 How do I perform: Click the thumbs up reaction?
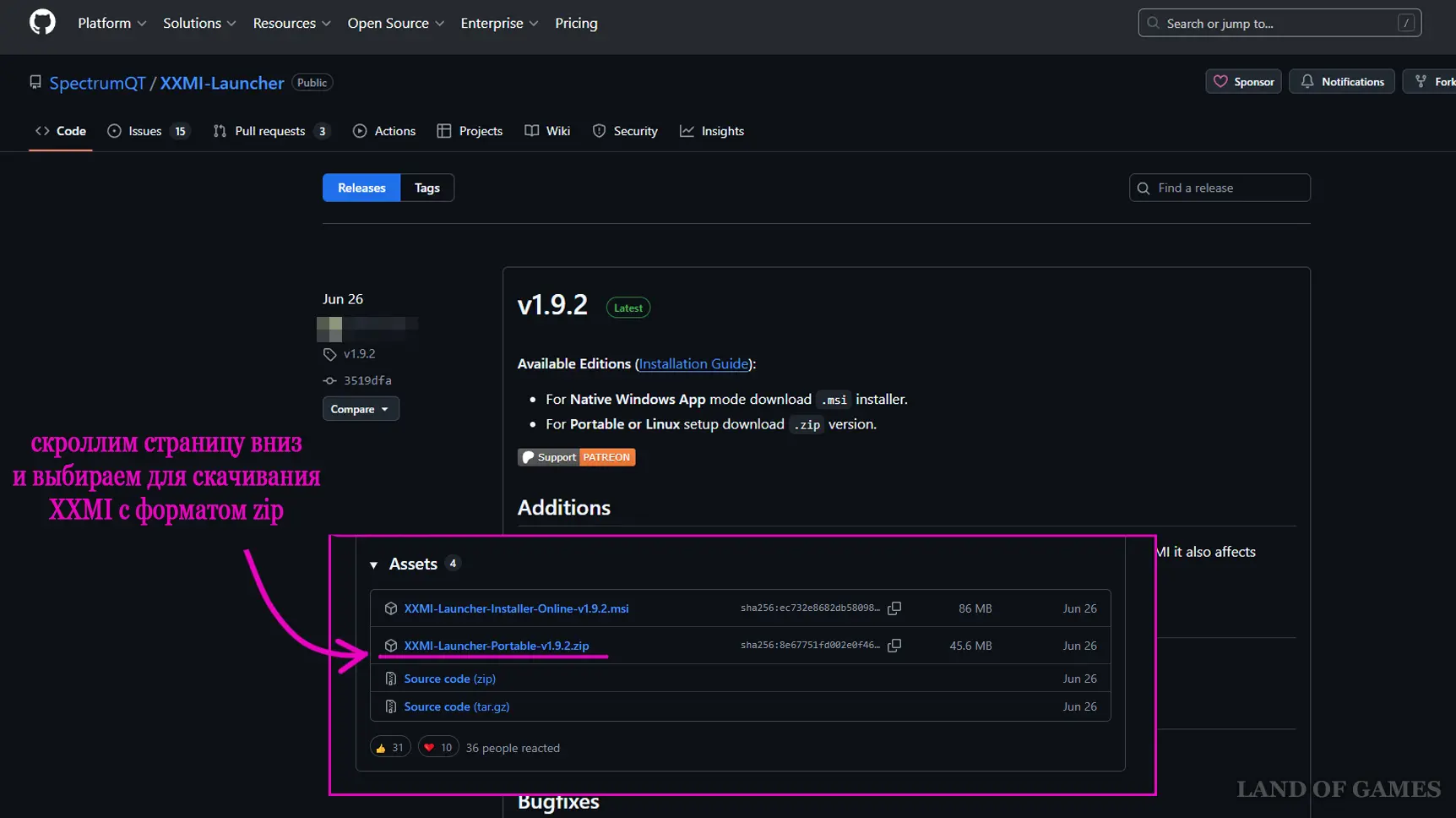tap(389, 748)
